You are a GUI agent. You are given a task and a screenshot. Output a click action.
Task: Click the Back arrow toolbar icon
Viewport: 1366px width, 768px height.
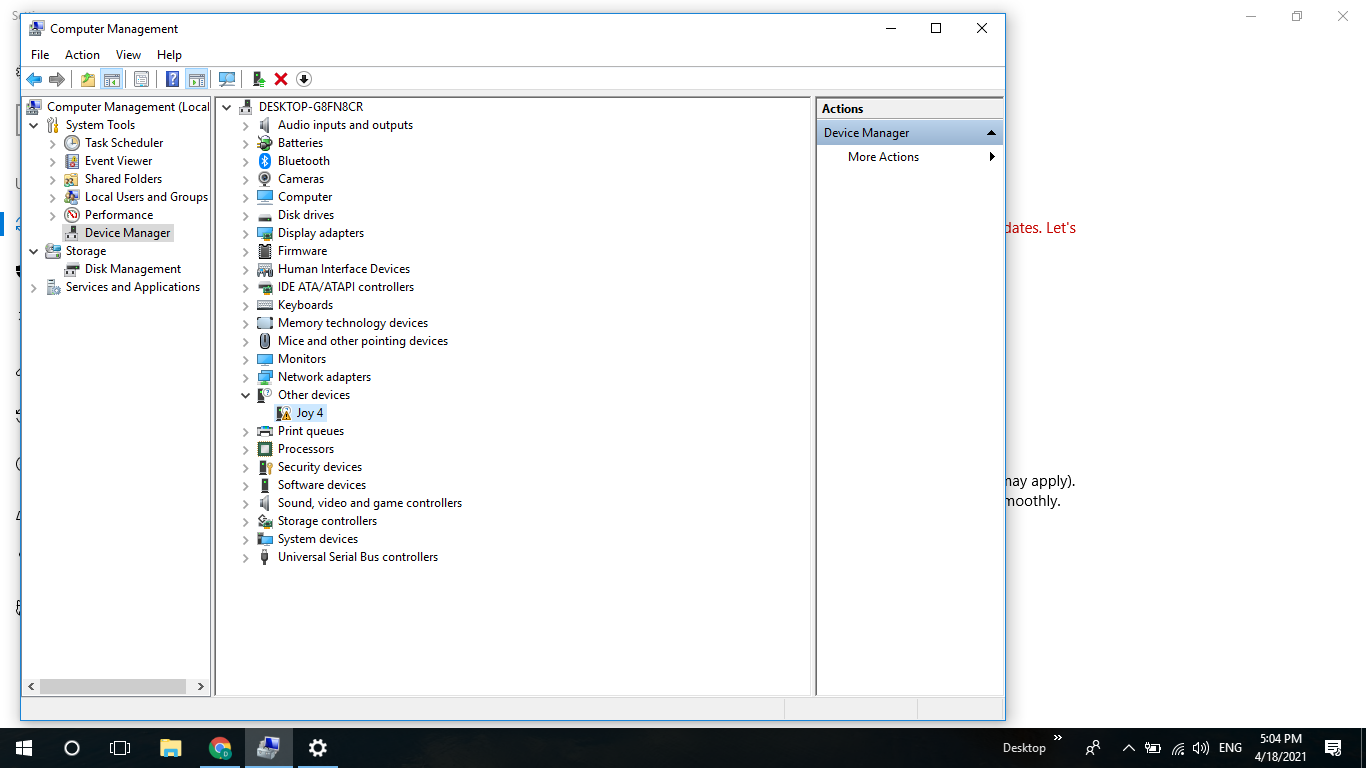tap(34, 79)
